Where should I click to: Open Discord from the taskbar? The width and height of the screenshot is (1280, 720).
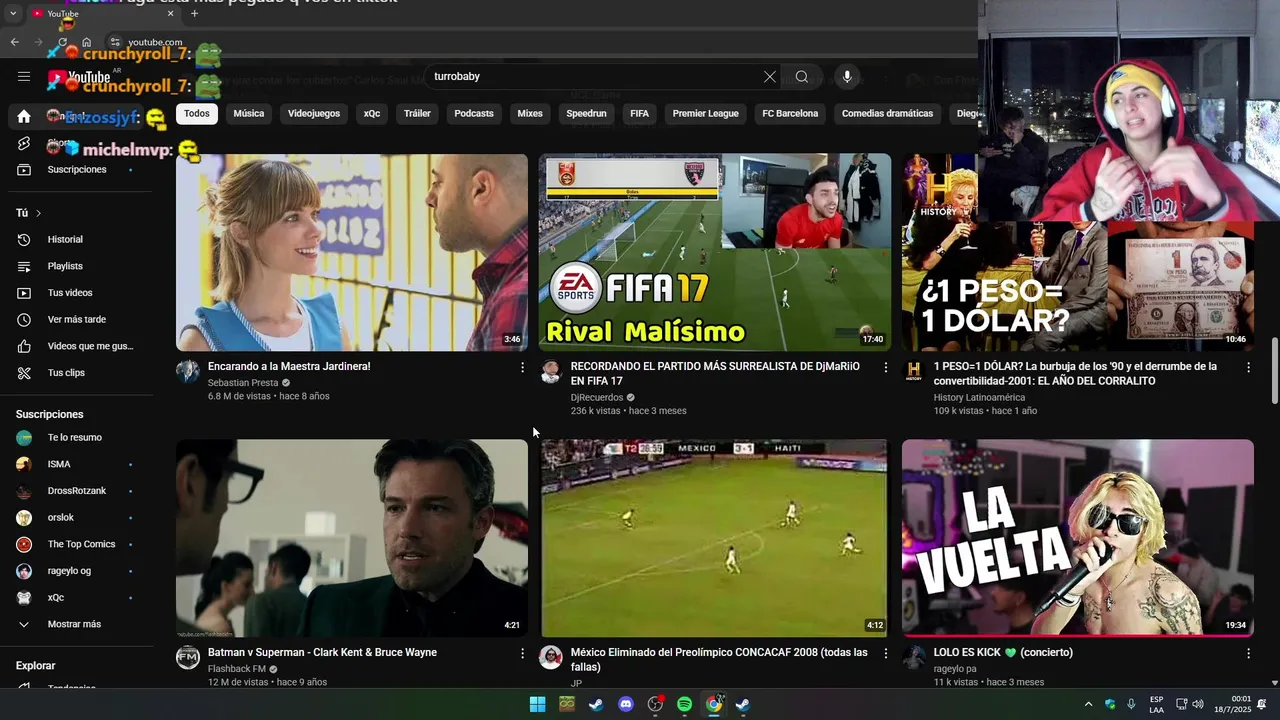click(626, 704)
